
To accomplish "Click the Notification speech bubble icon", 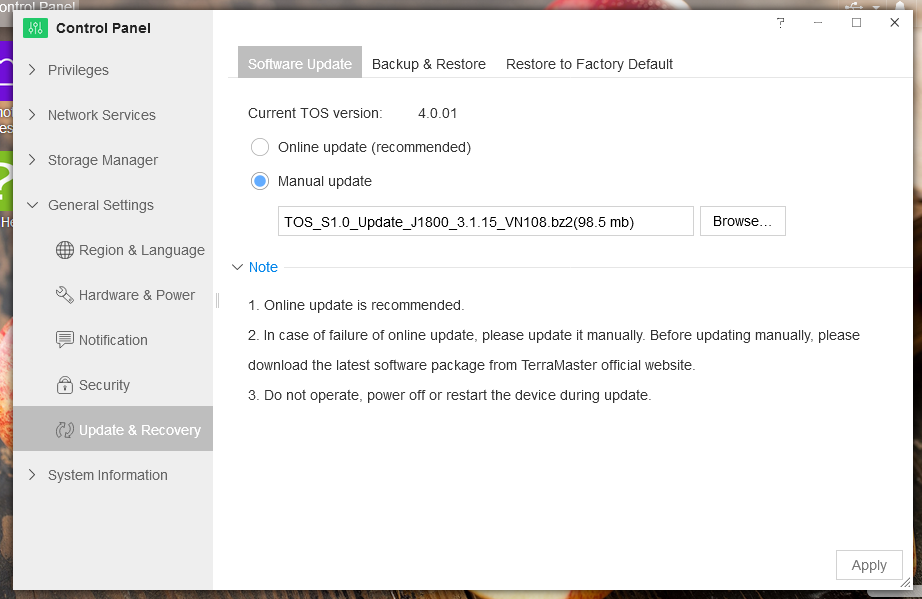I will click(x=65, y=340).
